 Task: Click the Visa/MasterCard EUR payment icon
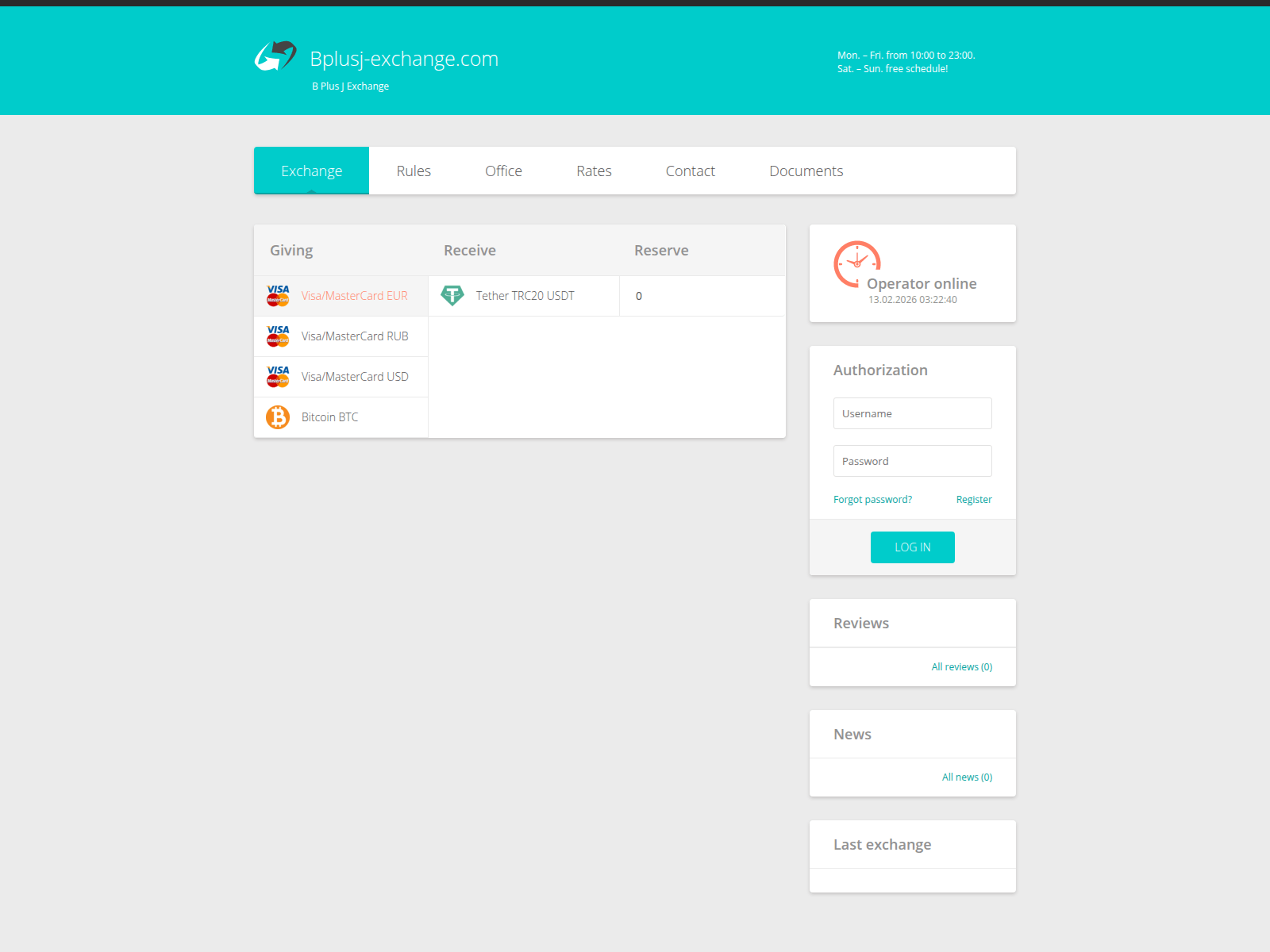click(278, 295)
